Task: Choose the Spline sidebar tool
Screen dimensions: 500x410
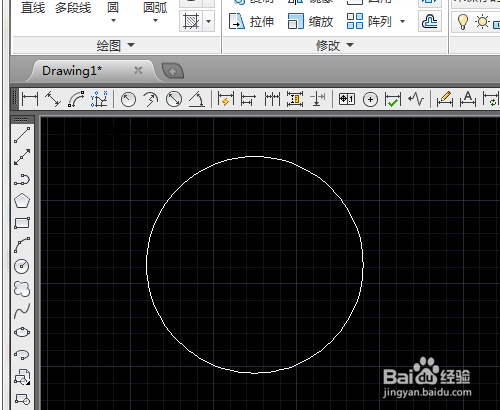Action: click(x=22, y=311)
